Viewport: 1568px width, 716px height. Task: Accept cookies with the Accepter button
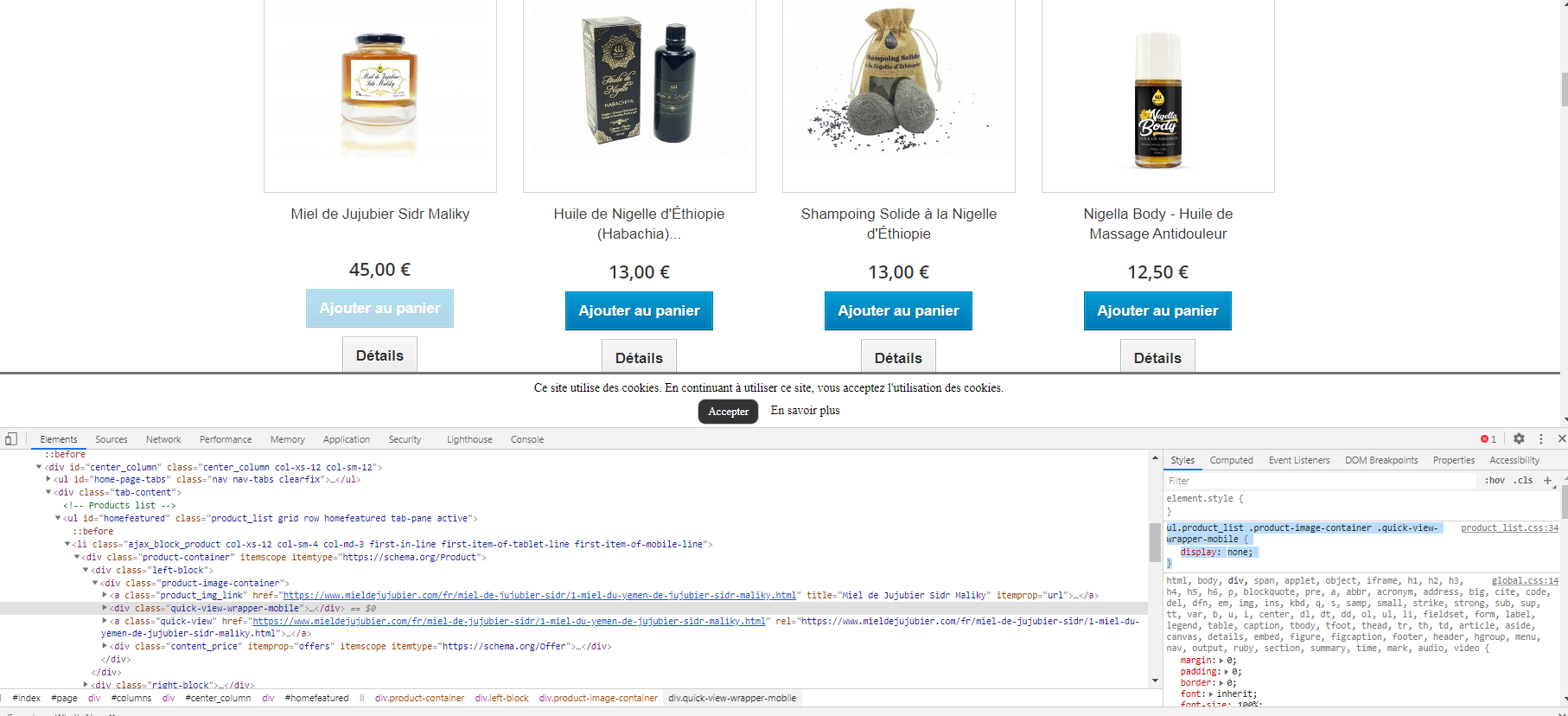[728, 412]
